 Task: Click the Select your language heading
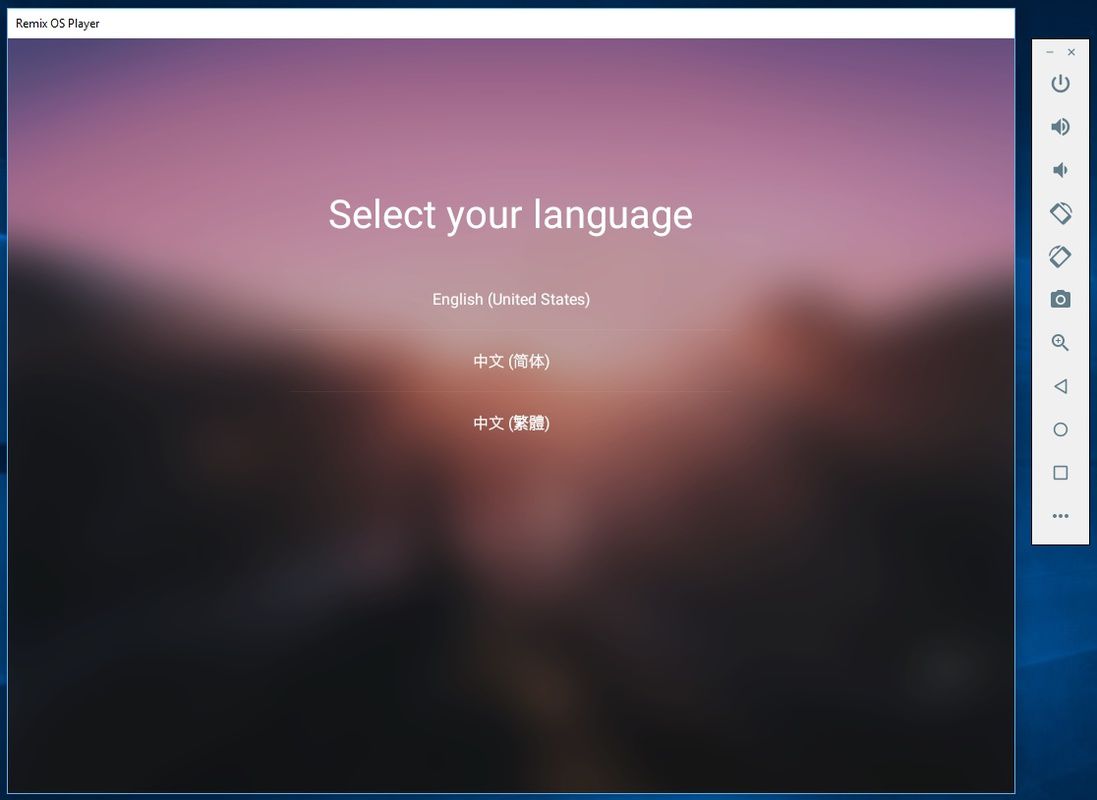point(511,214)
